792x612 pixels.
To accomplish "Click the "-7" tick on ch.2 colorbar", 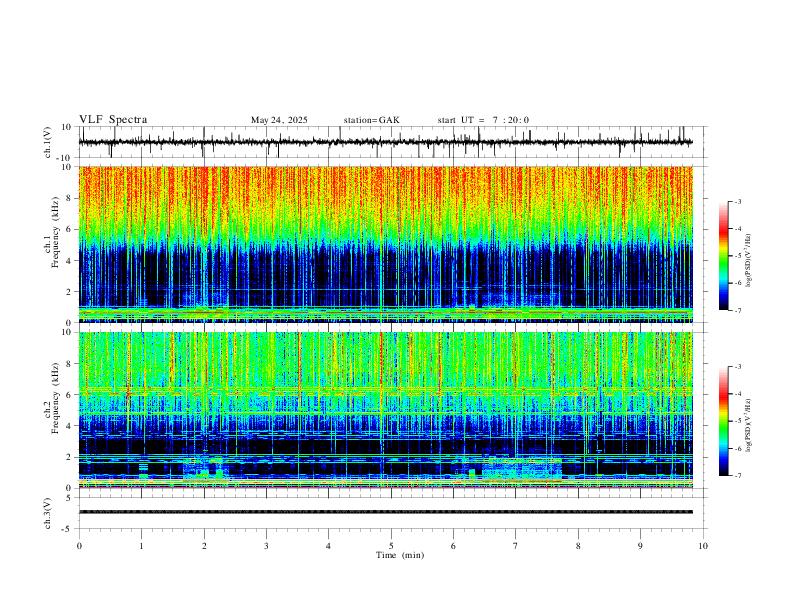I will coord(738,476).
